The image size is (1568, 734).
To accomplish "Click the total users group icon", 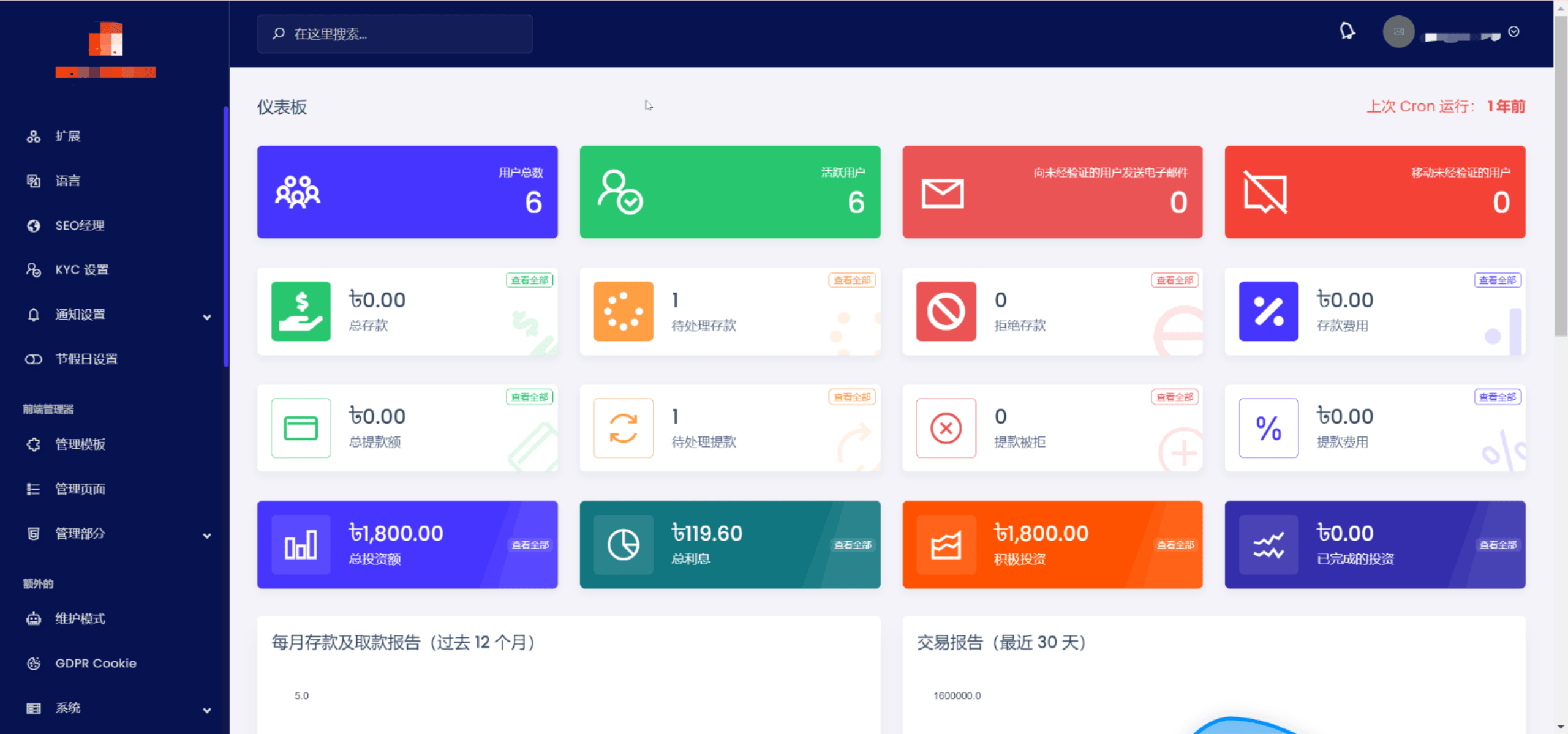I will tap(298, 192).
